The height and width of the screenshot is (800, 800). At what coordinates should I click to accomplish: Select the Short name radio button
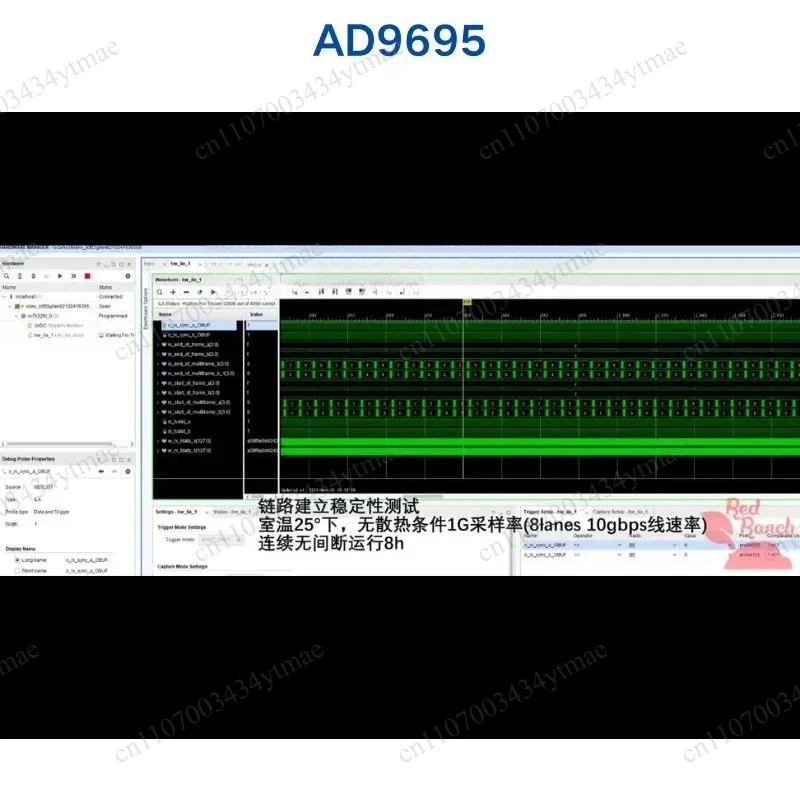[17, 570]
